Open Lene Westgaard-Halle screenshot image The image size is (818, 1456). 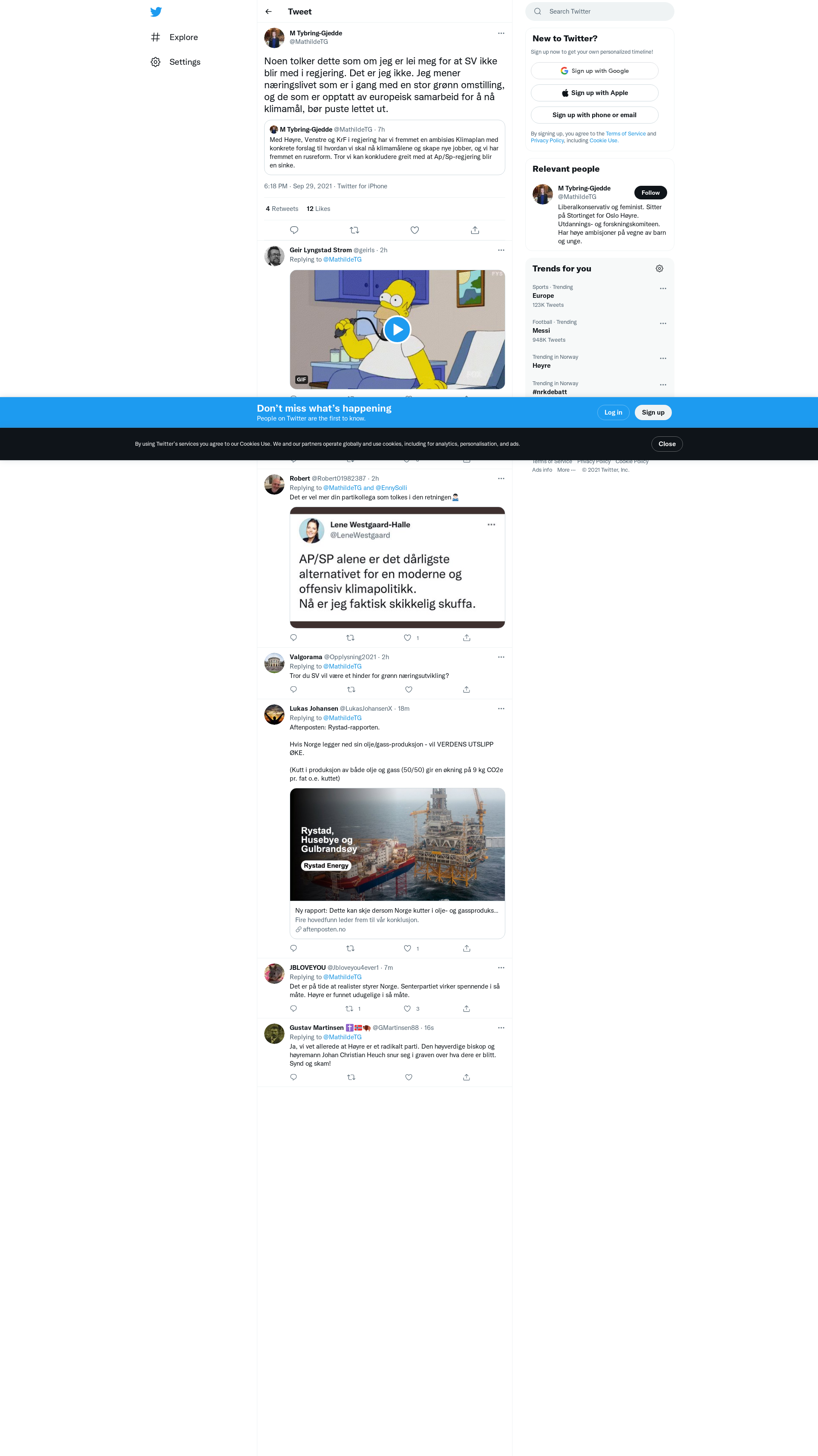[x=397, y=568]
